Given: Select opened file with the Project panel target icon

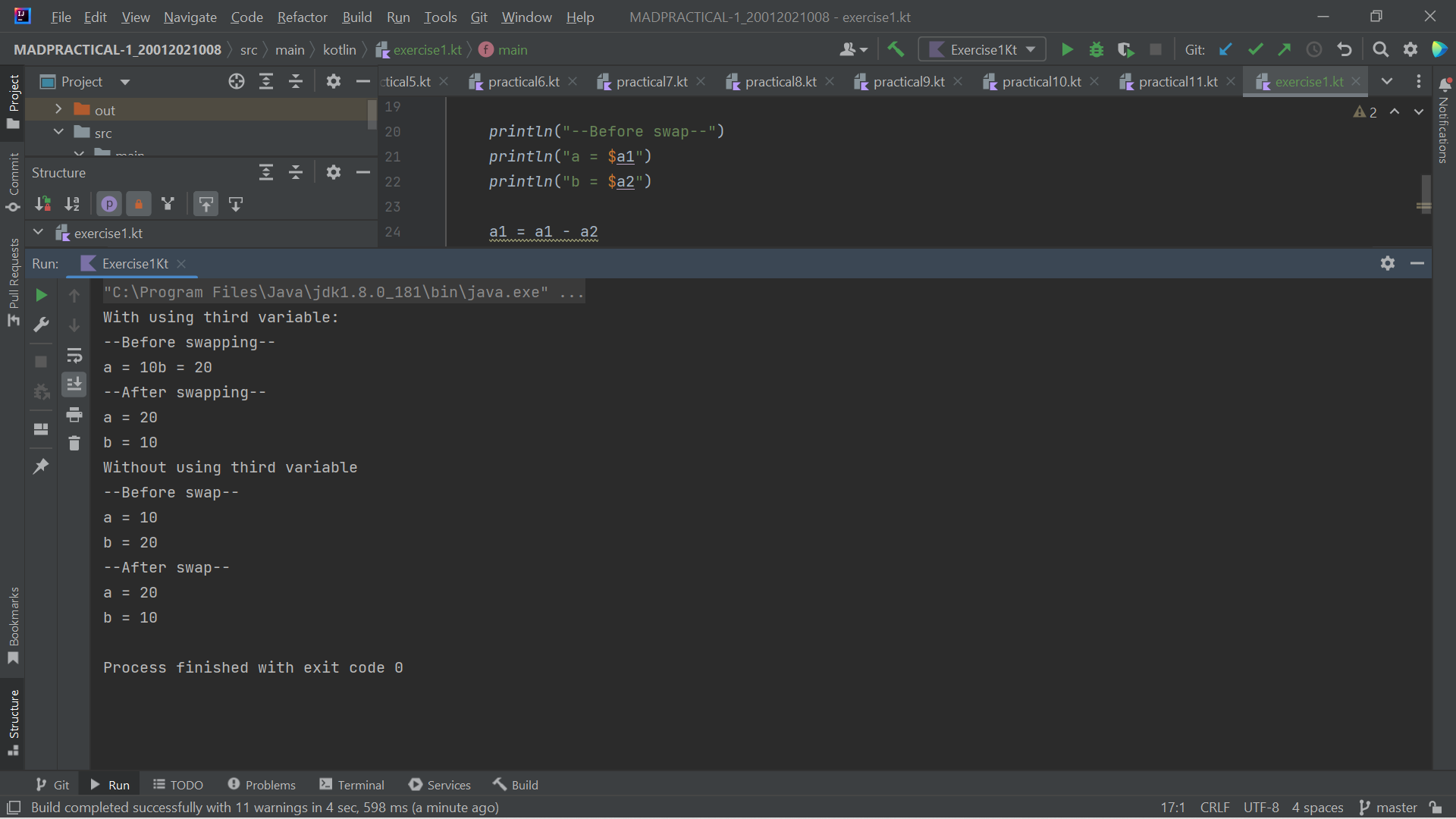Looking at the screenshot, I should (237, 82).
